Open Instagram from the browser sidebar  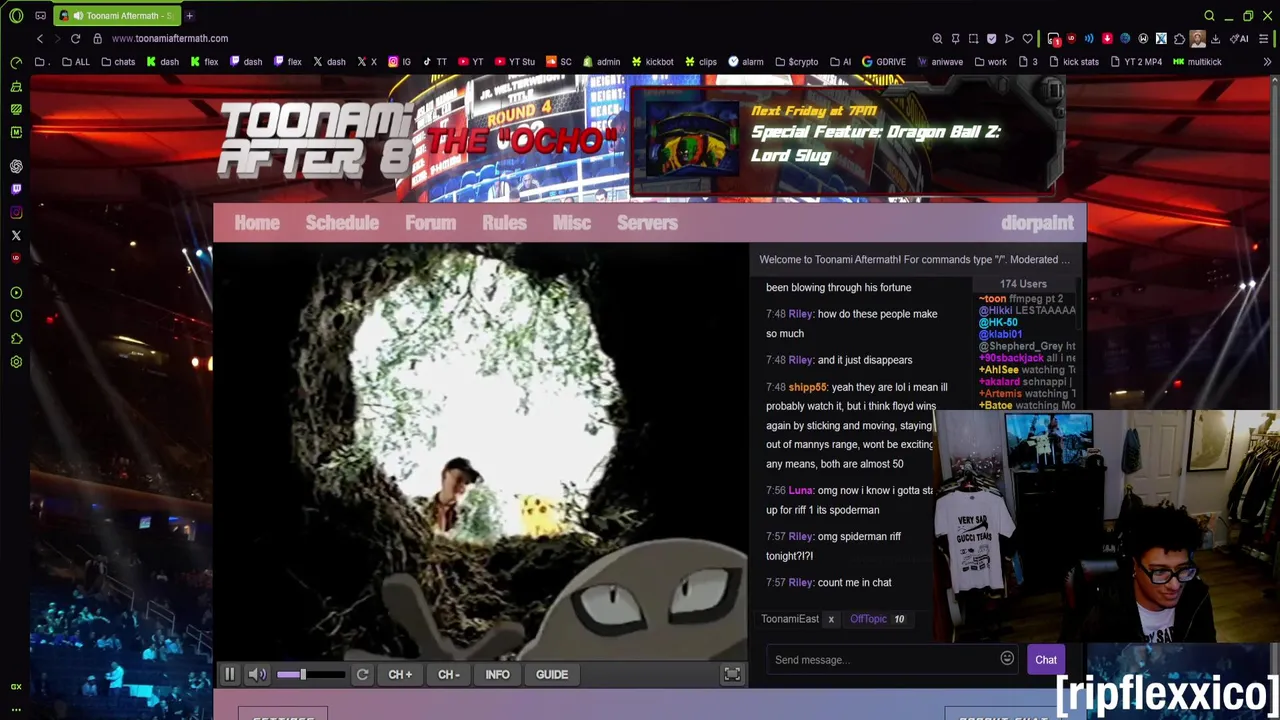tap(16, 212)
